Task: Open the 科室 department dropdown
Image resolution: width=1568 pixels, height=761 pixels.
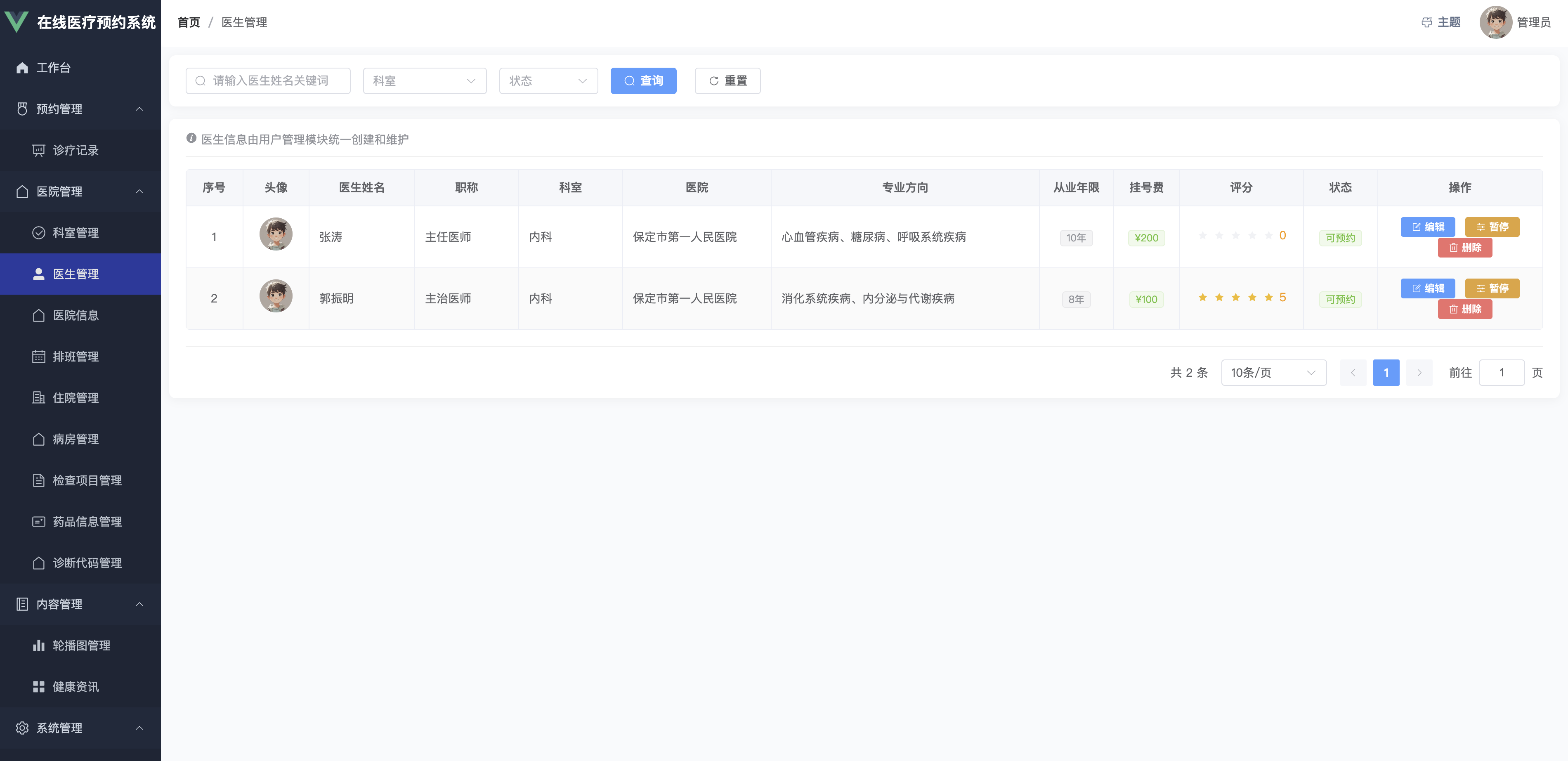Action: tap(424, 81)
